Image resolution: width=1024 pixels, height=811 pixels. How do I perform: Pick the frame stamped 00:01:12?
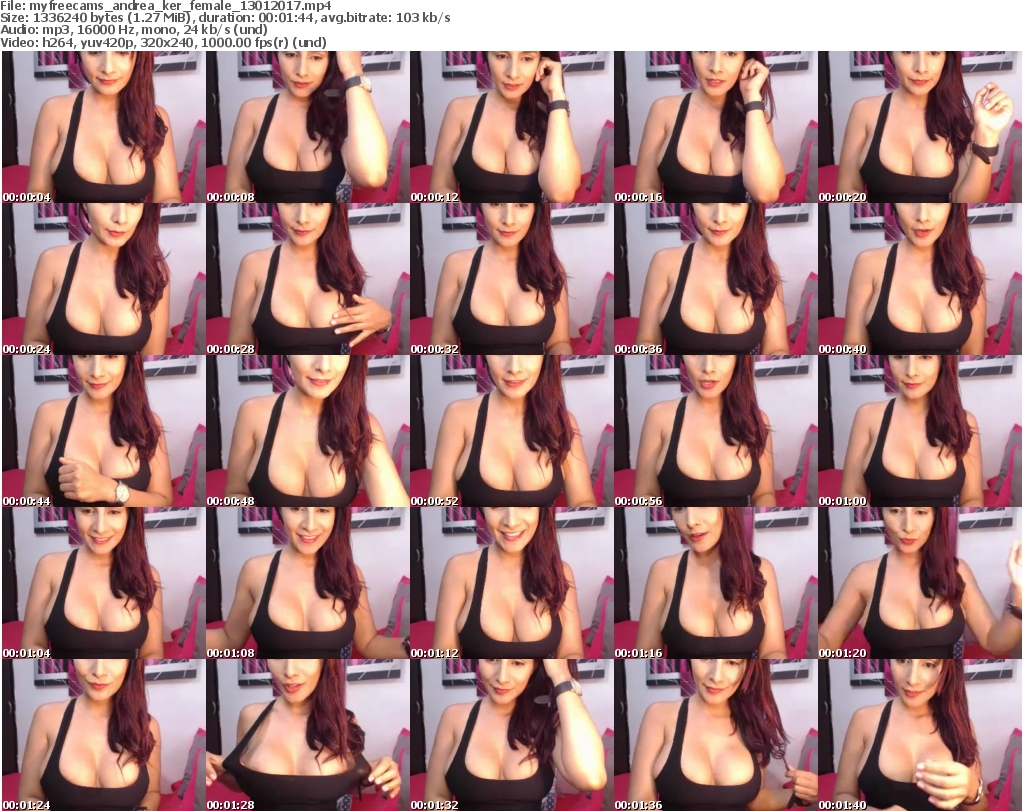[511, 583]
